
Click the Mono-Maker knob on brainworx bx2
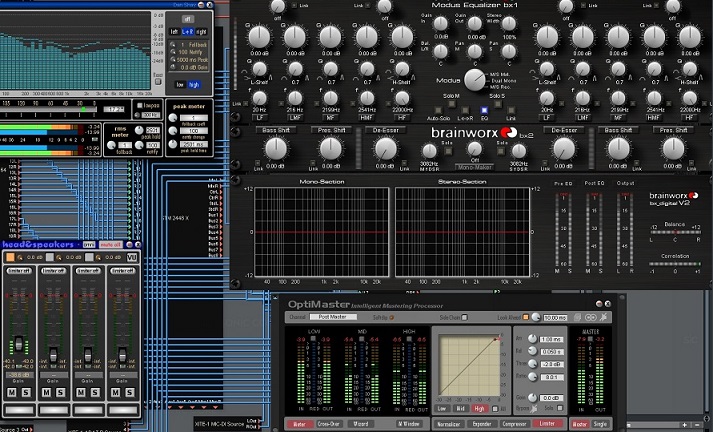474,148
